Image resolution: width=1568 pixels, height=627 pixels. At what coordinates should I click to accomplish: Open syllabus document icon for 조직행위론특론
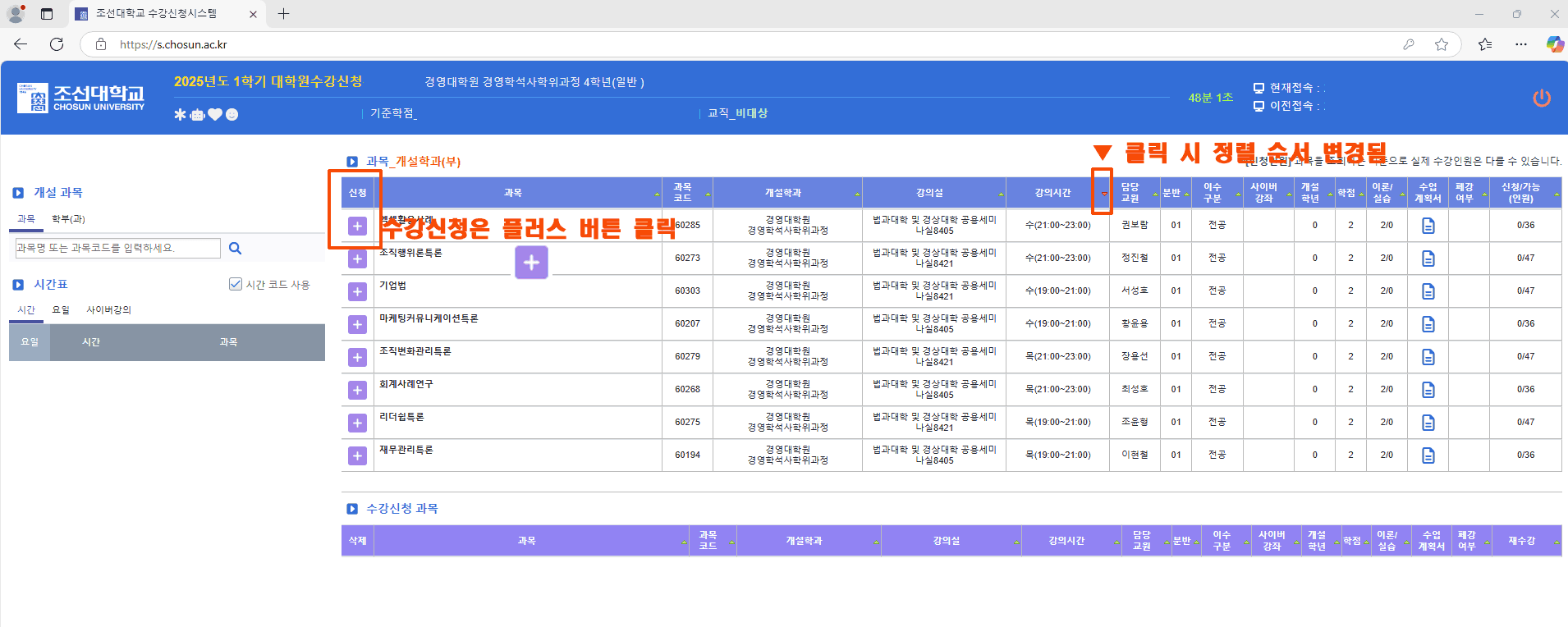point(1428,259)
